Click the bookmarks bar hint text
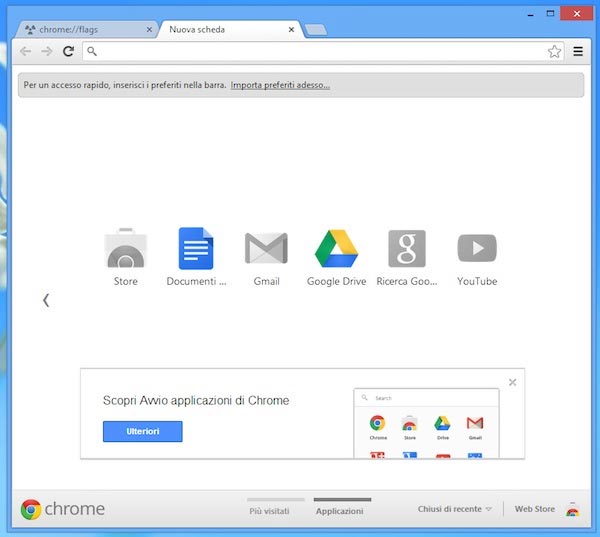This screenshot has width=600, height=537. (x=125, y=85)
